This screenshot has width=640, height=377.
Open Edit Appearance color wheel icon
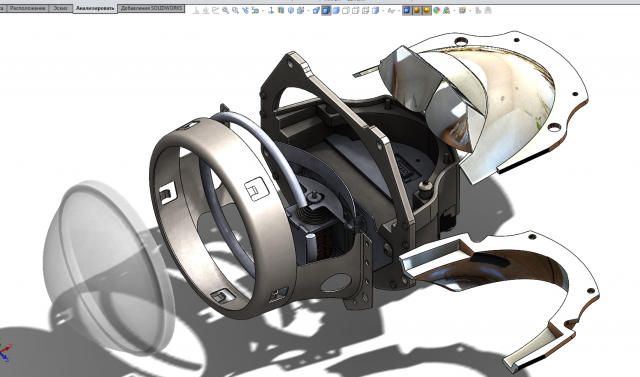click(x=436, y=11)
